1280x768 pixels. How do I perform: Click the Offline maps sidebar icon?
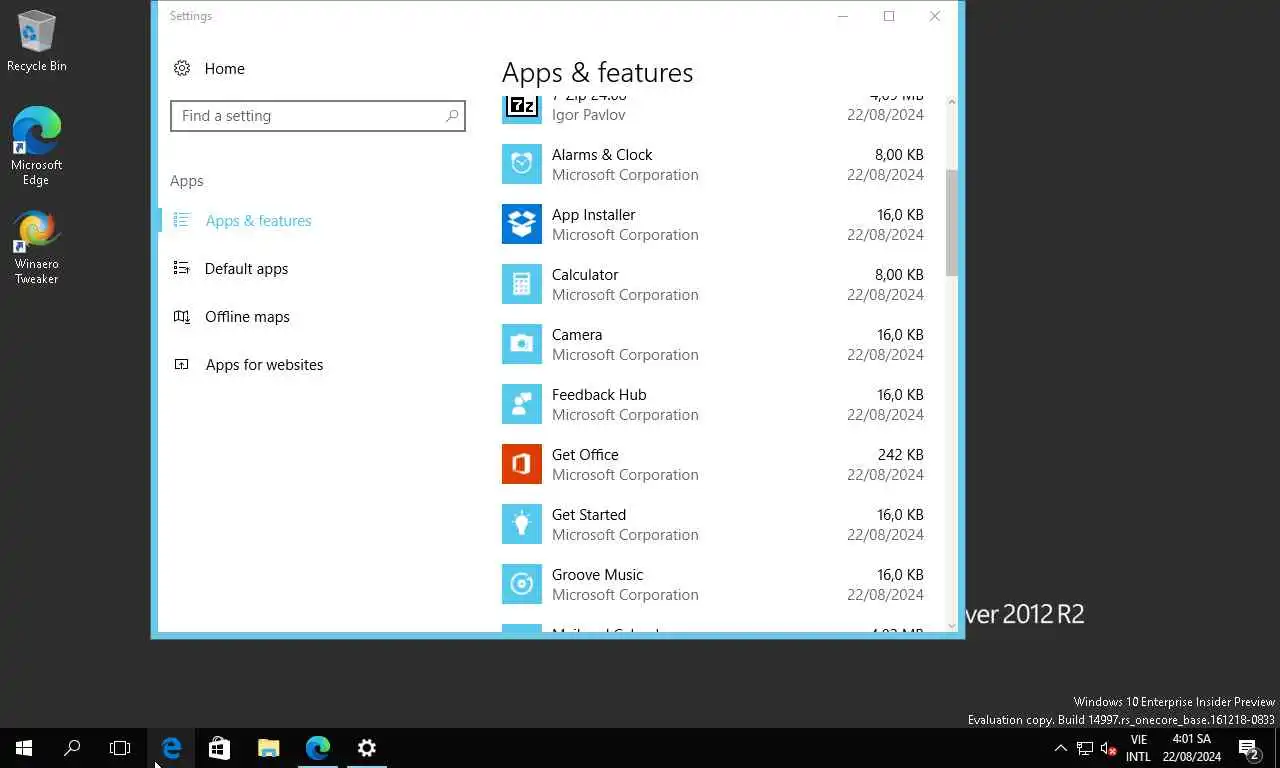point(181,316)
